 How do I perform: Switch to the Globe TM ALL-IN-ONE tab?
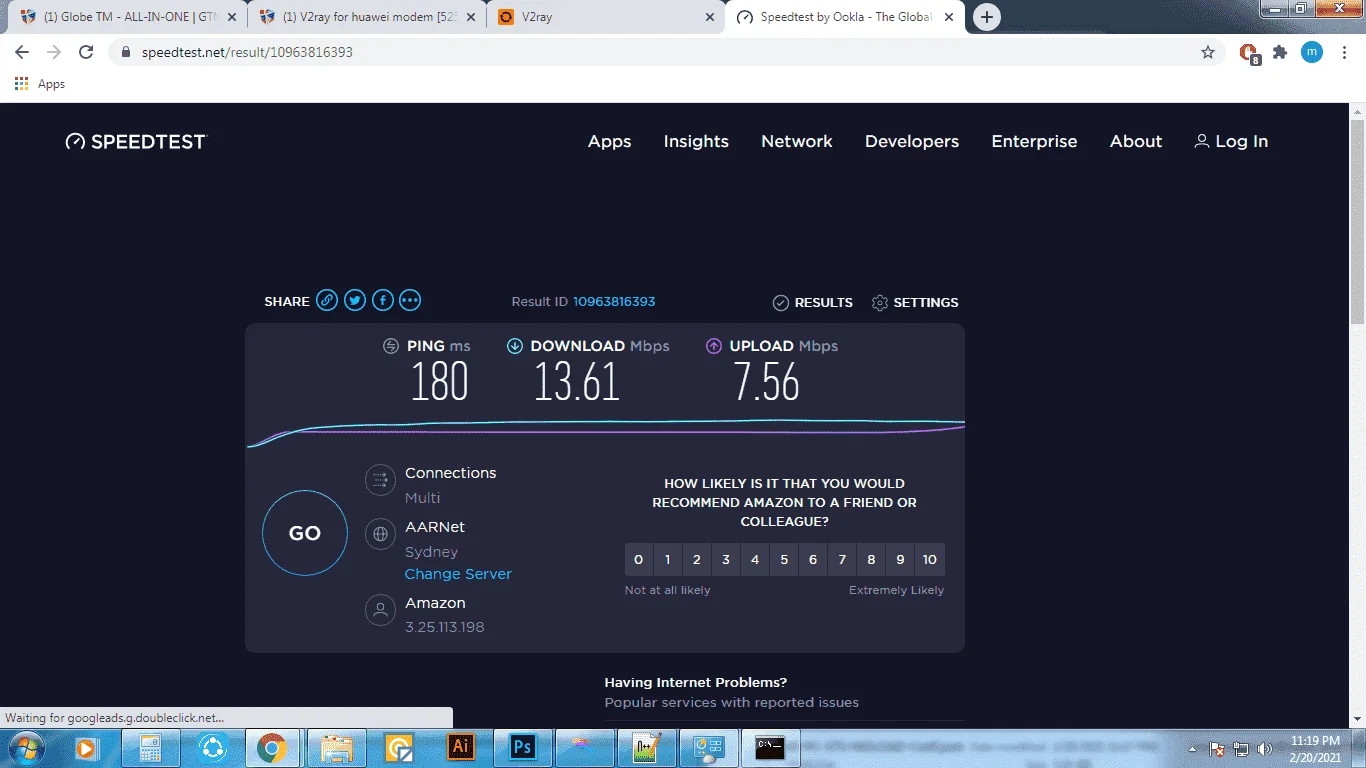click(x=129, y=17)
